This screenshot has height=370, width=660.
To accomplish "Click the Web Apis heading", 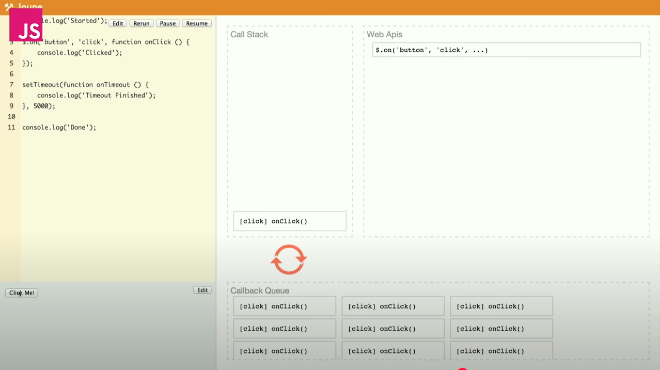I will 384,35.
